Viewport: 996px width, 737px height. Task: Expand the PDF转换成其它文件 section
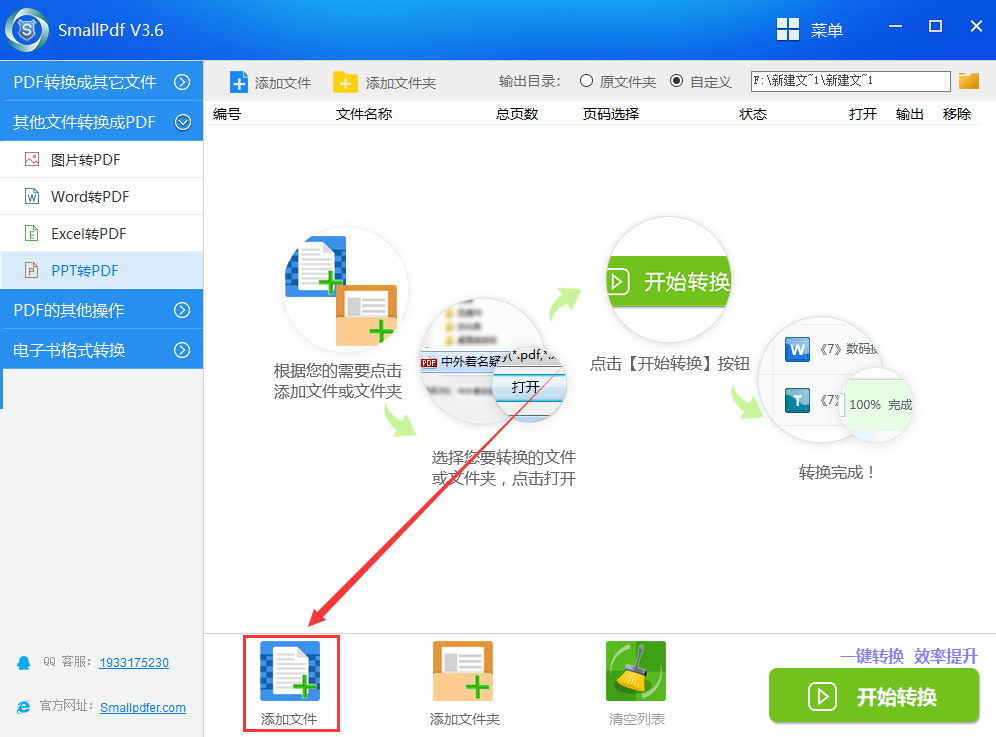[x=102, y=81]
